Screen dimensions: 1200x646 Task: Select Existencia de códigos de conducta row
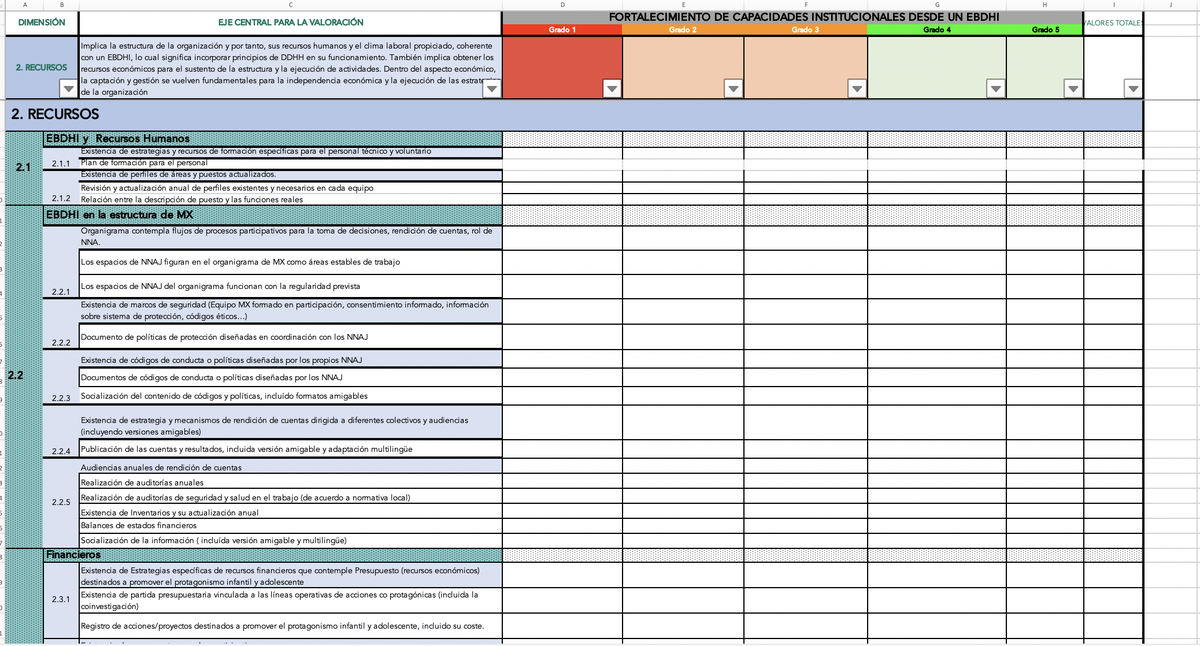[x=290, y=359]
